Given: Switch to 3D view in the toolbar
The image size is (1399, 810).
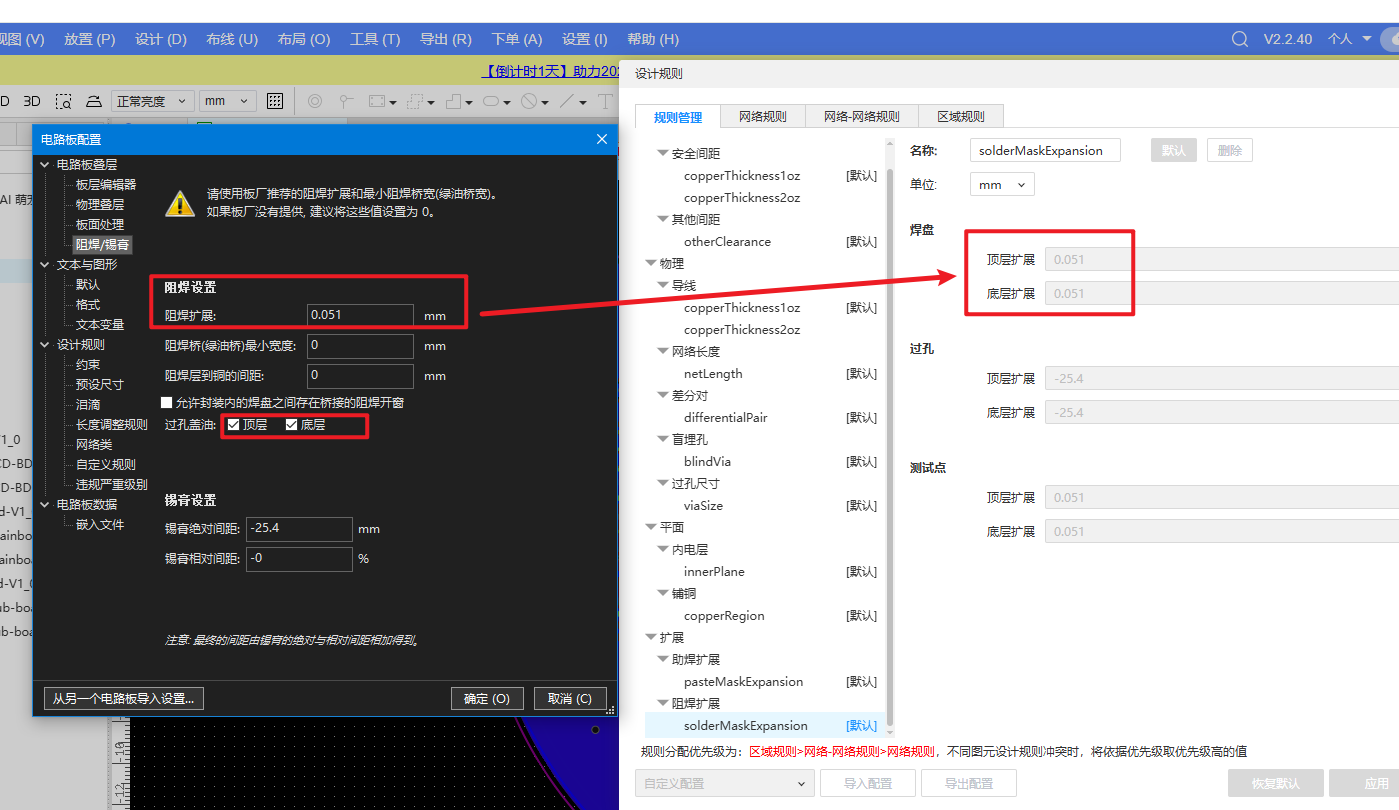Looking at the screenshot, I should coord(32,101).
